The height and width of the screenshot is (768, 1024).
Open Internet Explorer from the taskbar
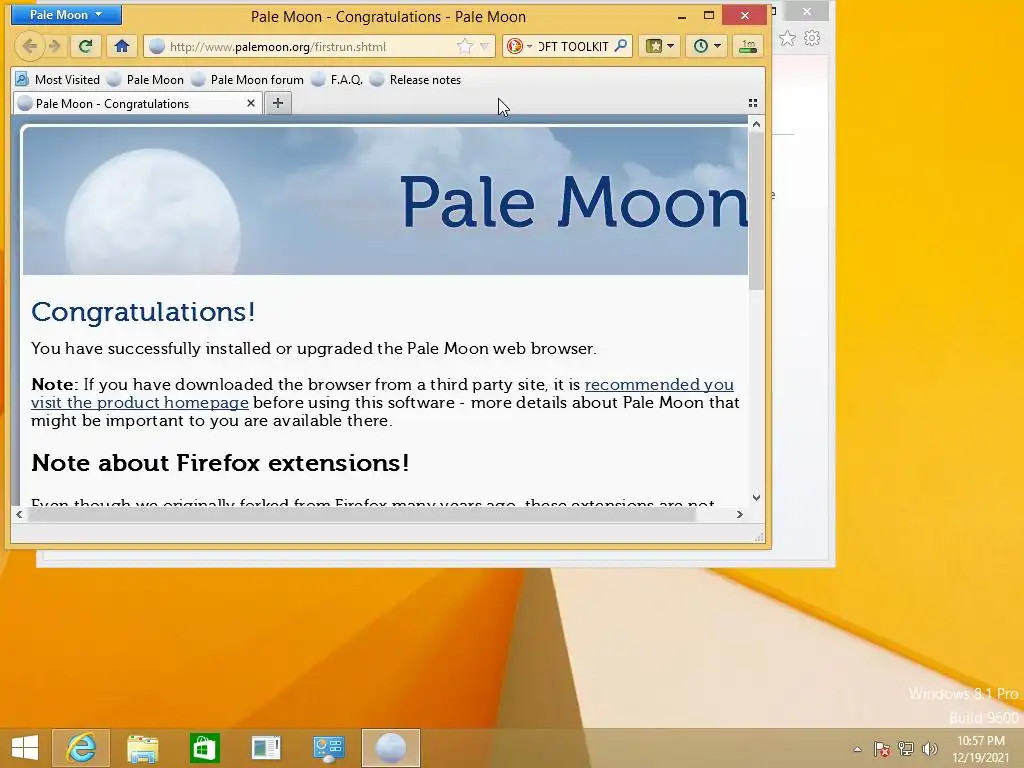click(81, 748)
